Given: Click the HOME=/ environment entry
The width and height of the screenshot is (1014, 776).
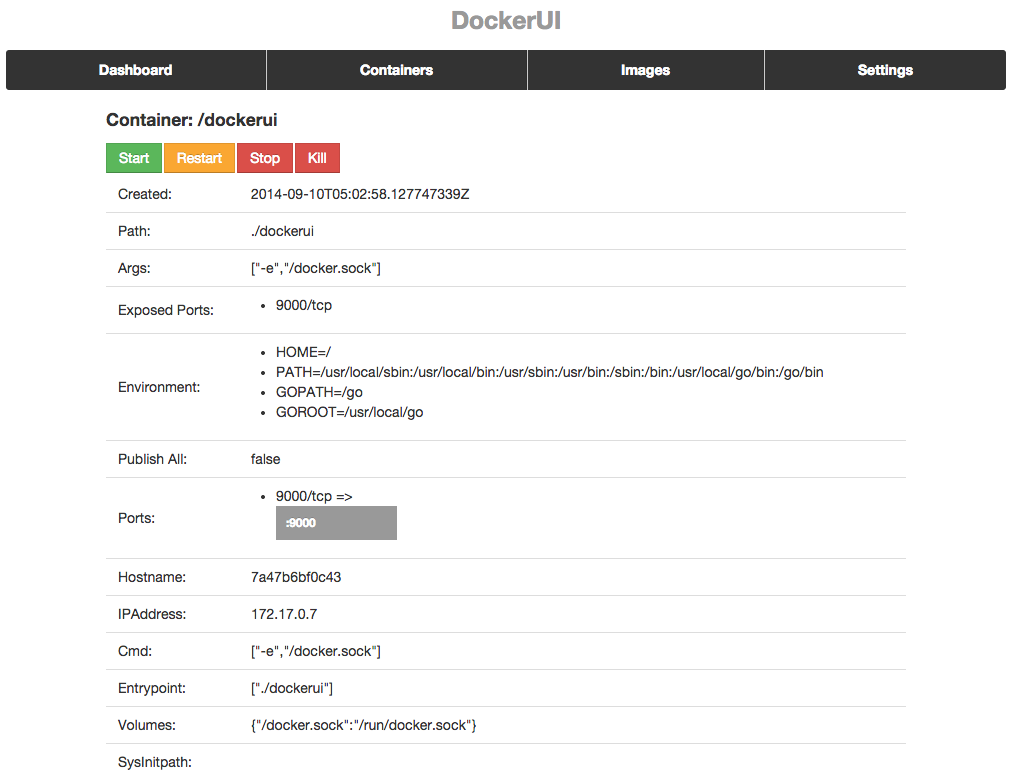Looking at the screenshot, I should (x=303, y=352).
